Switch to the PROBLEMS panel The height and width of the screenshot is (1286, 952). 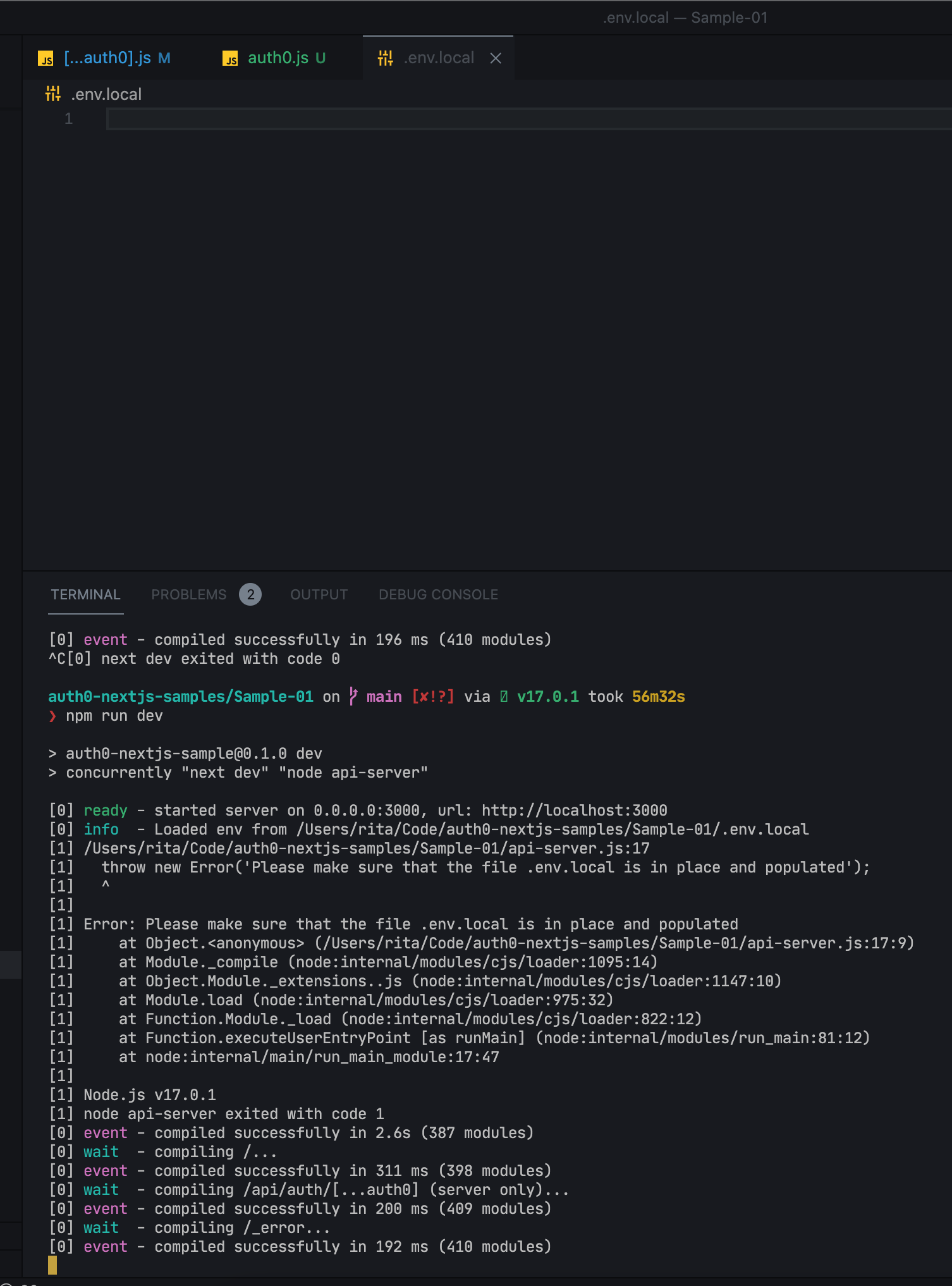pyautogui.click(x=188, y=594)
